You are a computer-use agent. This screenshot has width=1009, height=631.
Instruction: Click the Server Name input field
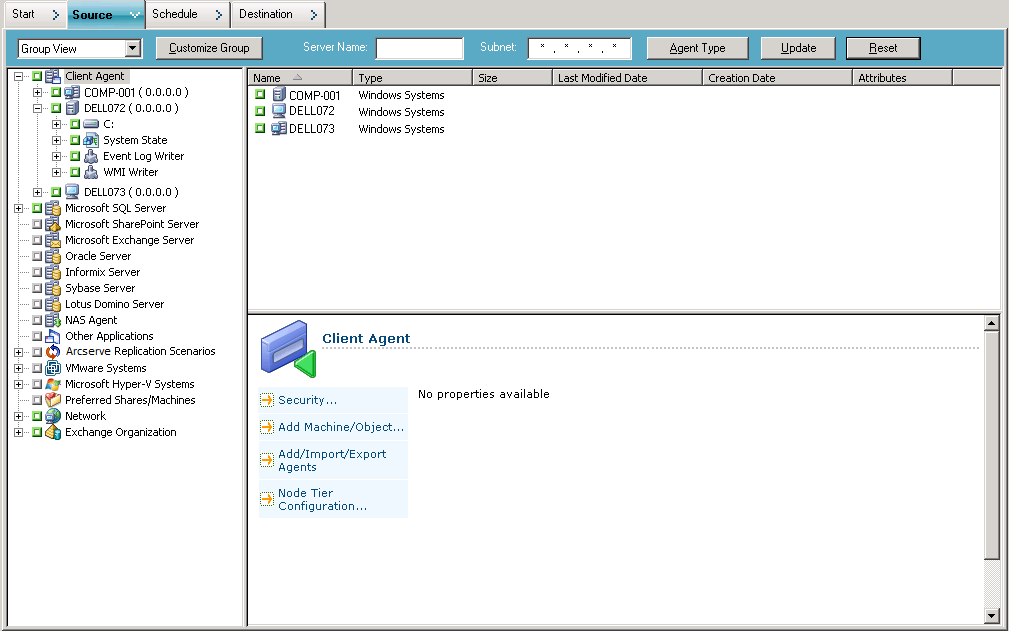(x=420, y=48)
